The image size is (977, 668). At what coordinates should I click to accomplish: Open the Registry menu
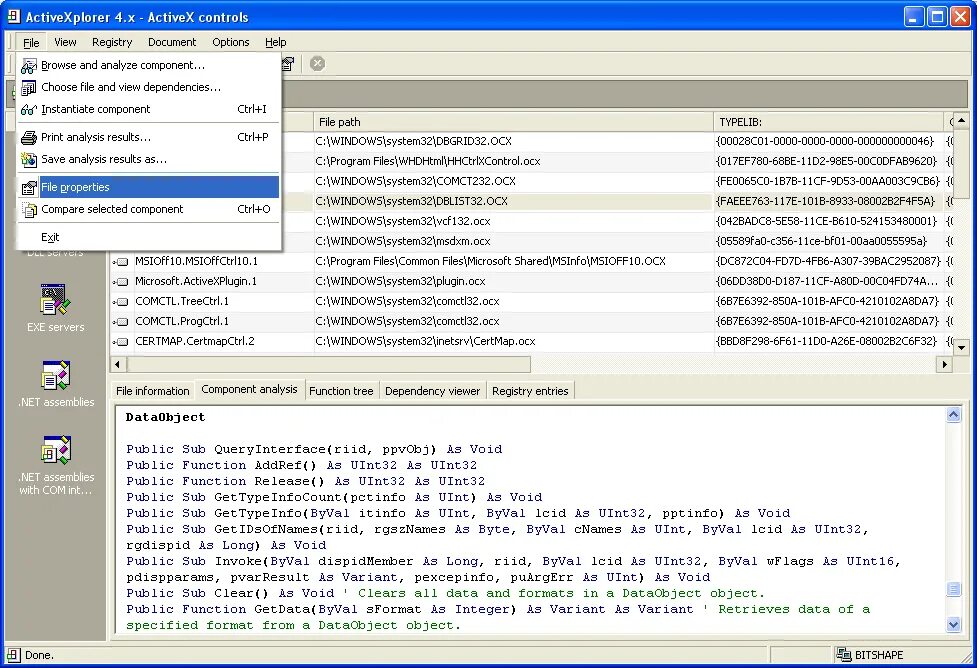point(112,42)
